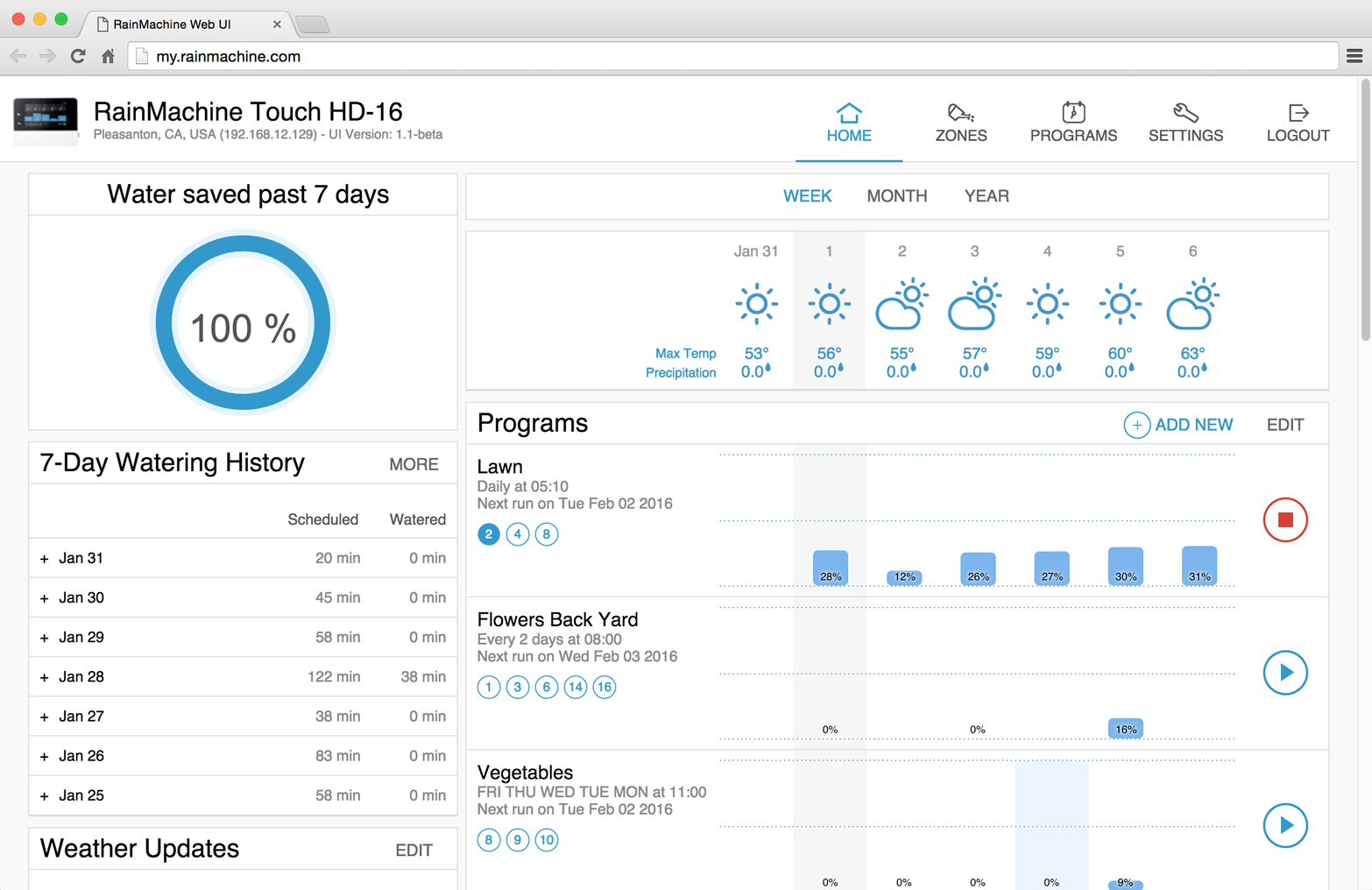Open the Lawn program title
The width and height of the screenshot is (1372, 890).
pyautogui.click(x=499, y=467)
